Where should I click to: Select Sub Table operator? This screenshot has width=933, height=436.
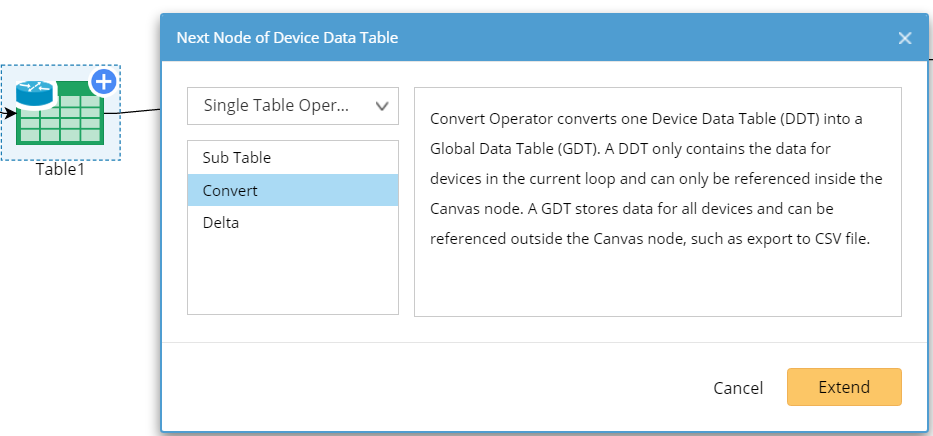[x=236, y=157]
